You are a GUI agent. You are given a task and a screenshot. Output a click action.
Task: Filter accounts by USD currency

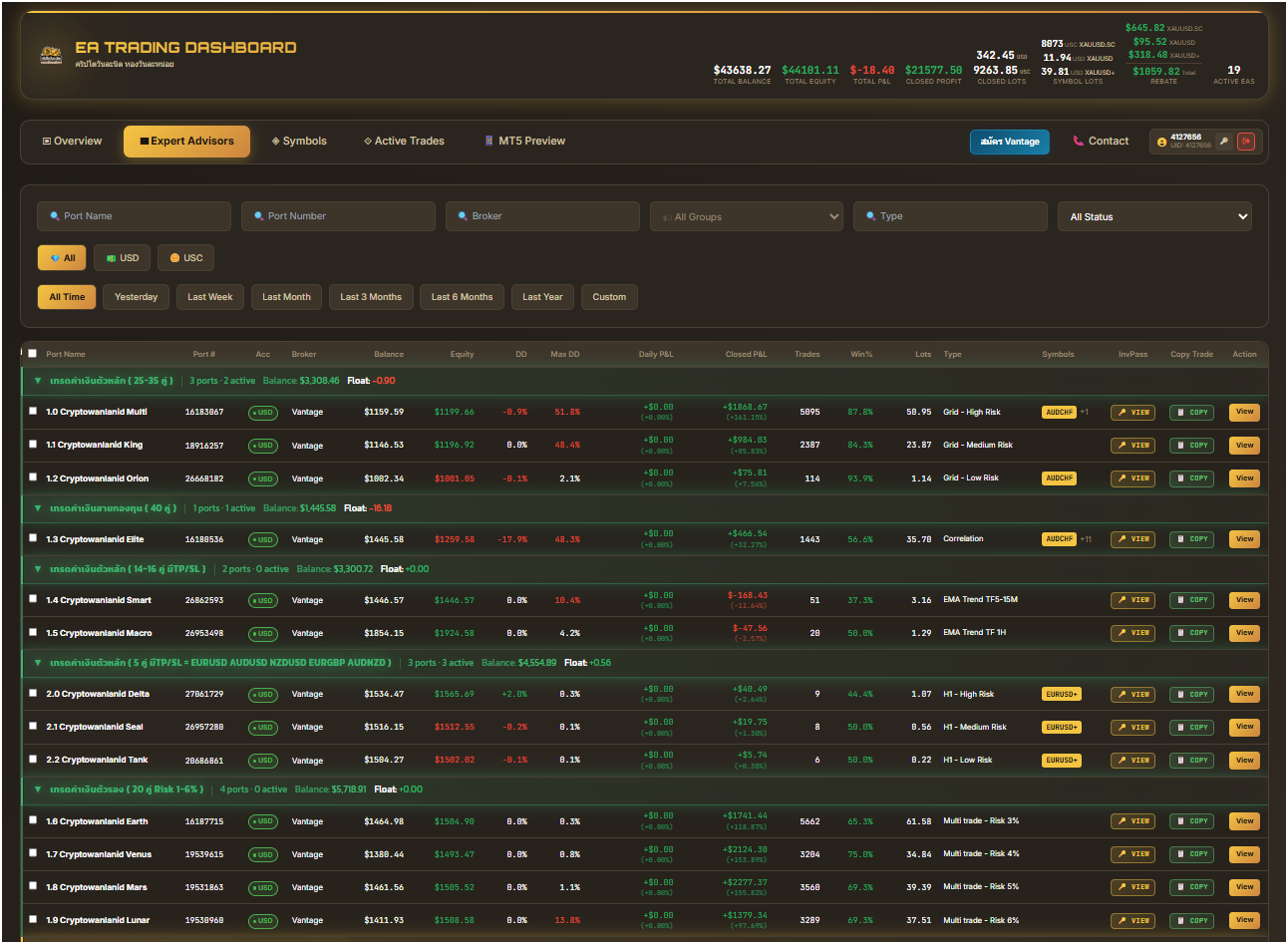(x=123, y=258)
